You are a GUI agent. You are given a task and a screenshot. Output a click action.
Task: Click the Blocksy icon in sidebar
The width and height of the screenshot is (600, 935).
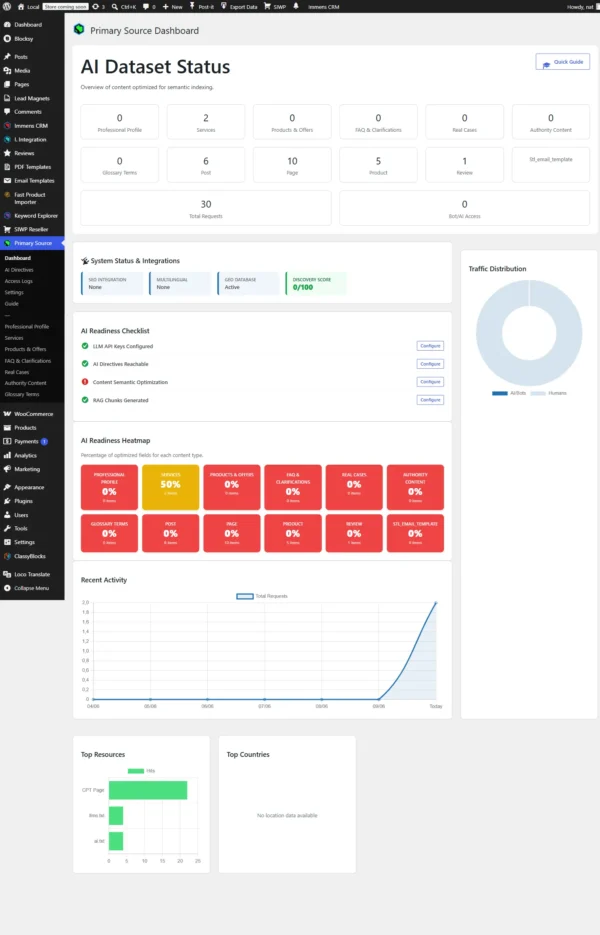click(x=7, y=39)
